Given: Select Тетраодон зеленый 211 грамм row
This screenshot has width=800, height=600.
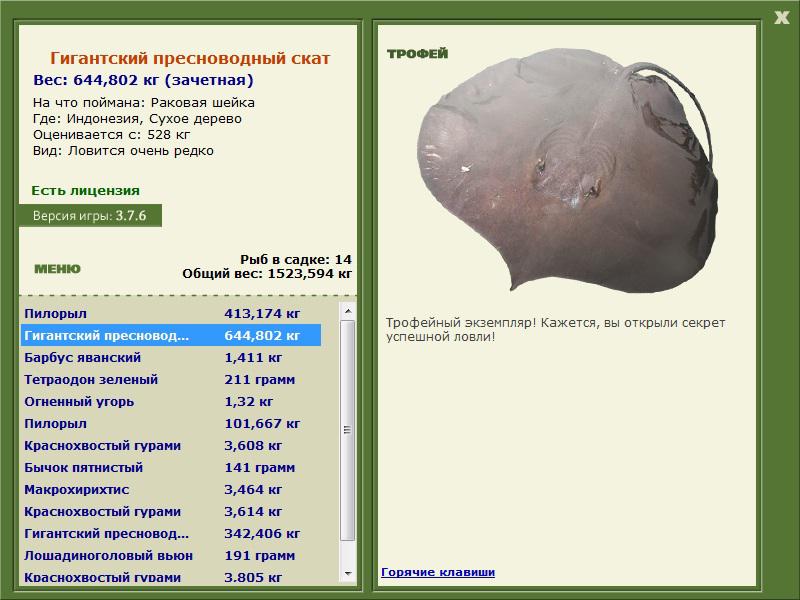Looking at the screenshot, I should click(171, 379).
